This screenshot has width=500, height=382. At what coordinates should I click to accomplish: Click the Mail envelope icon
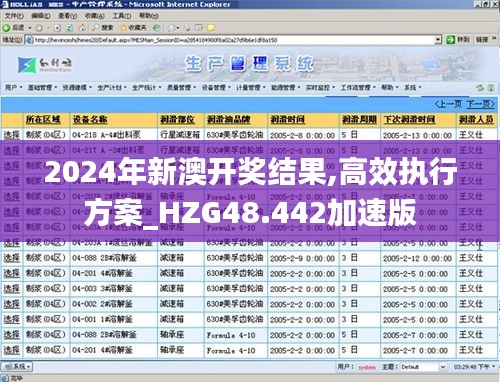click(172, 28)
